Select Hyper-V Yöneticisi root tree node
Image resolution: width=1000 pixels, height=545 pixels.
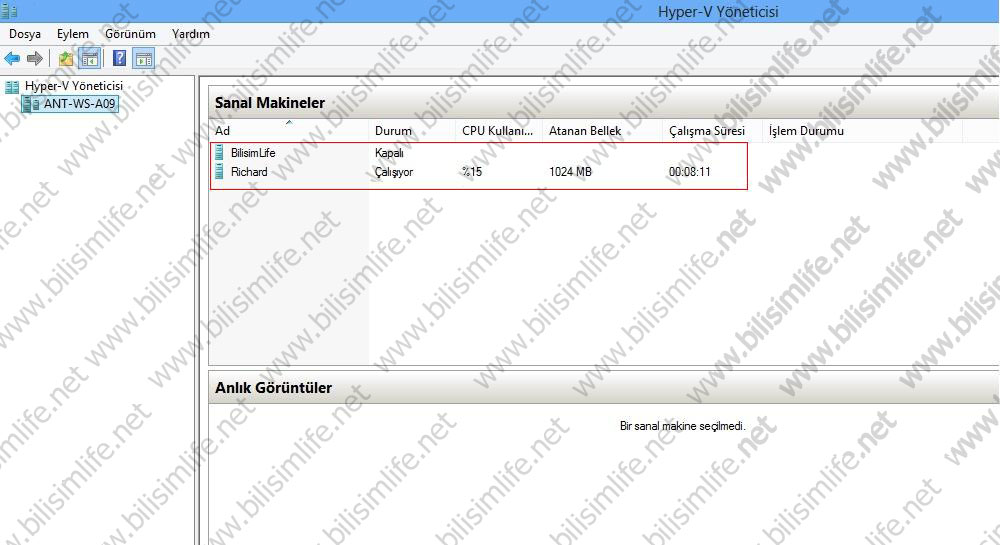tap(73, 86)
